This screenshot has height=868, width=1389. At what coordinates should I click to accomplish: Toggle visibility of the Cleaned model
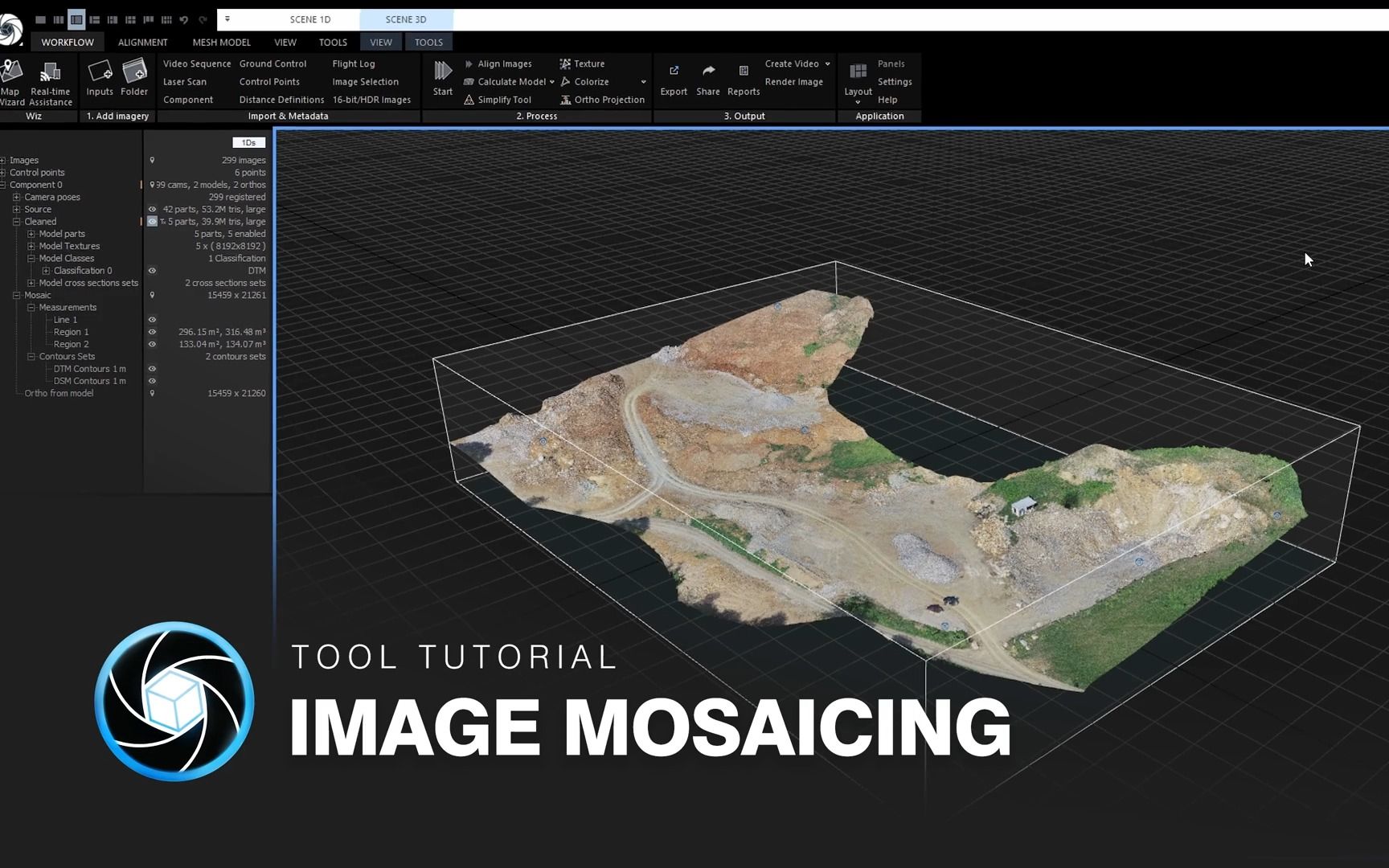click(152, 221)
